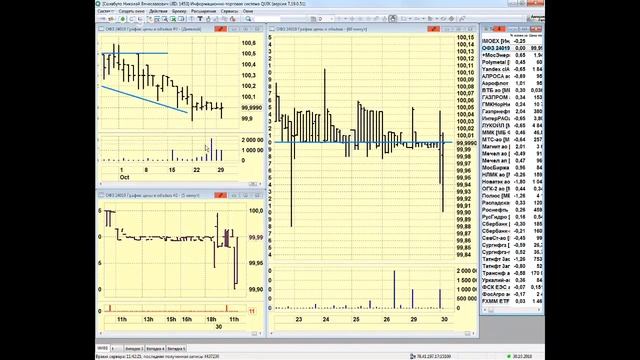Screen dimensions: 640x360
Task: Select the Магнит ао row
Action: click(x=512, y=147)
